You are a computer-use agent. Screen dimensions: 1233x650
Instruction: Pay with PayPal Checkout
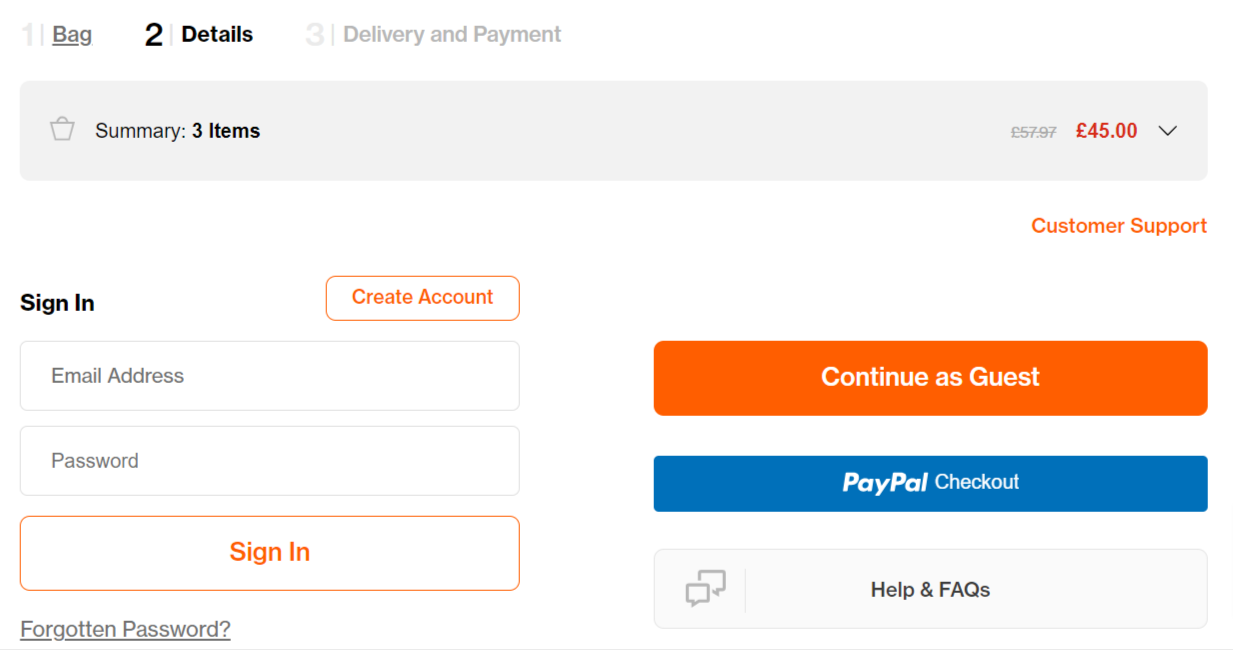click(930, 483)
